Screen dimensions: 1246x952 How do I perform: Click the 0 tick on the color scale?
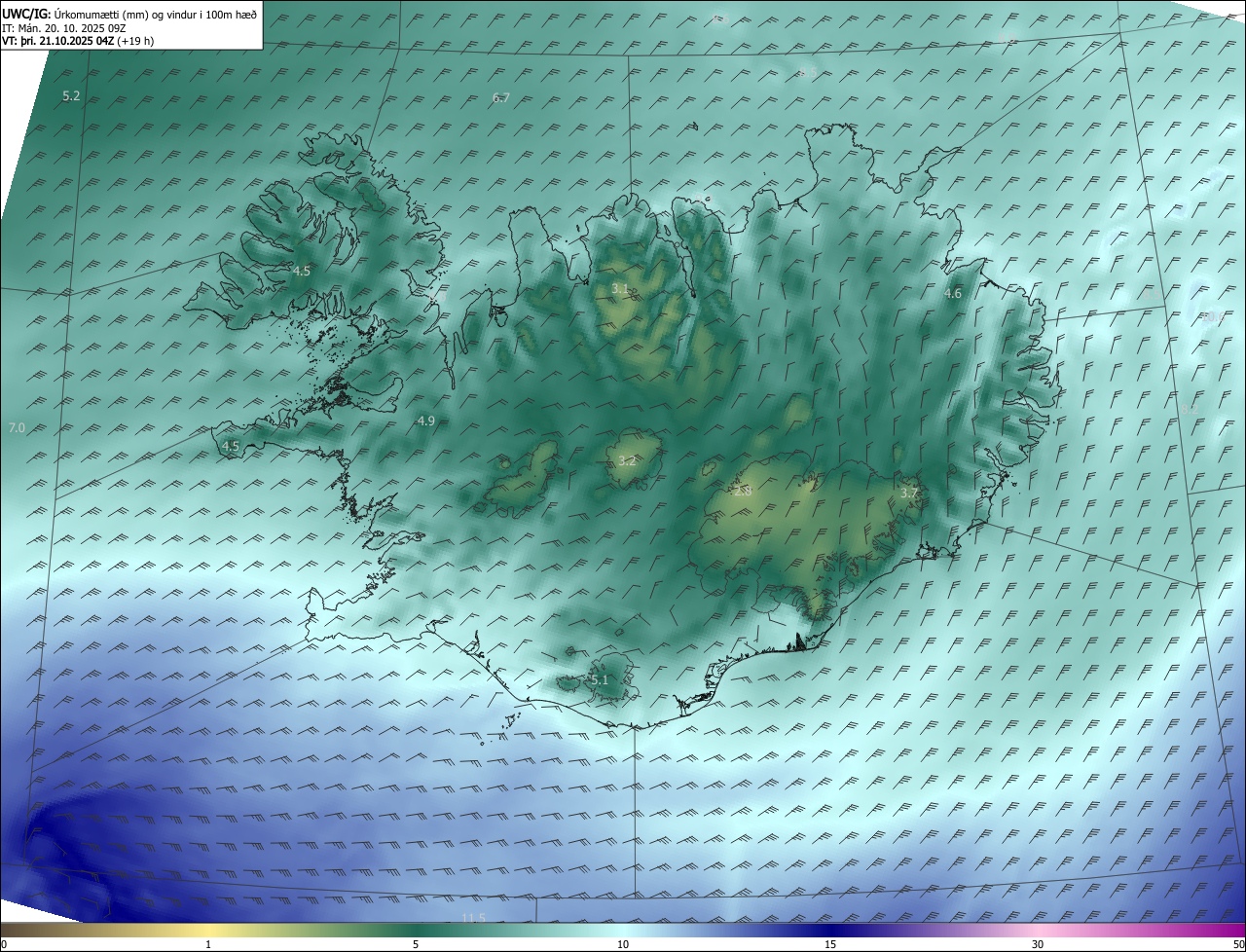pos(4,944)
